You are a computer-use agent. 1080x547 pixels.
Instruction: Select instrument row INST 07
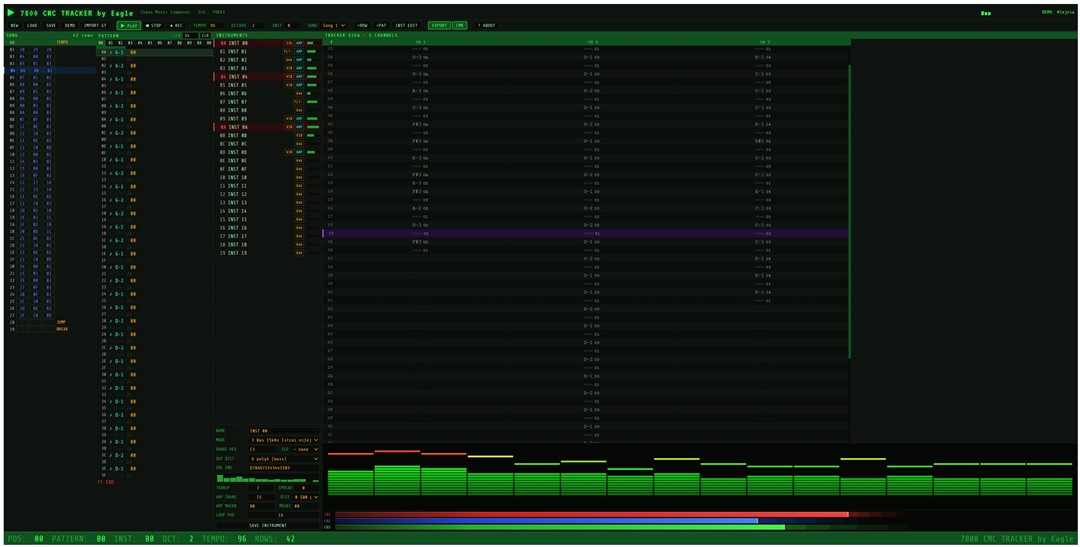[x=267, y=102]
